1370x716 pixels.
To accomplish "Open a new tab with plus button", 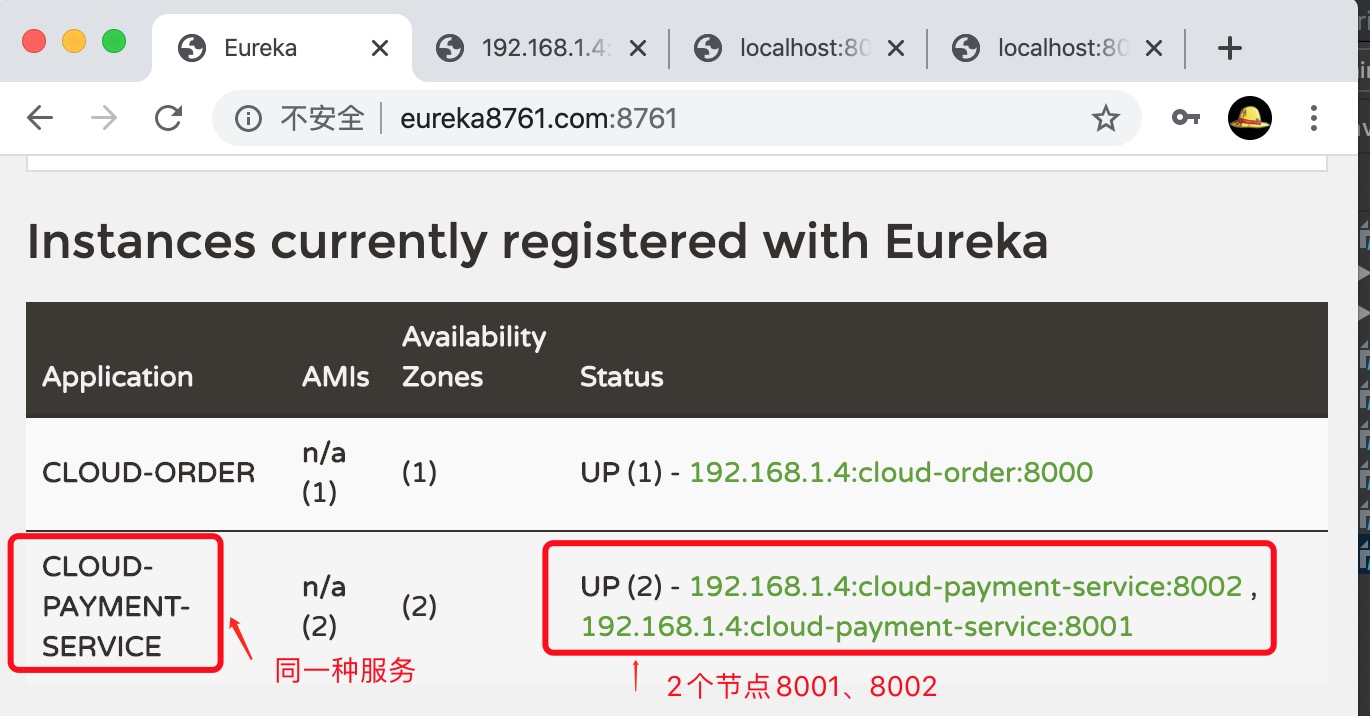I will pos(1230,48).
